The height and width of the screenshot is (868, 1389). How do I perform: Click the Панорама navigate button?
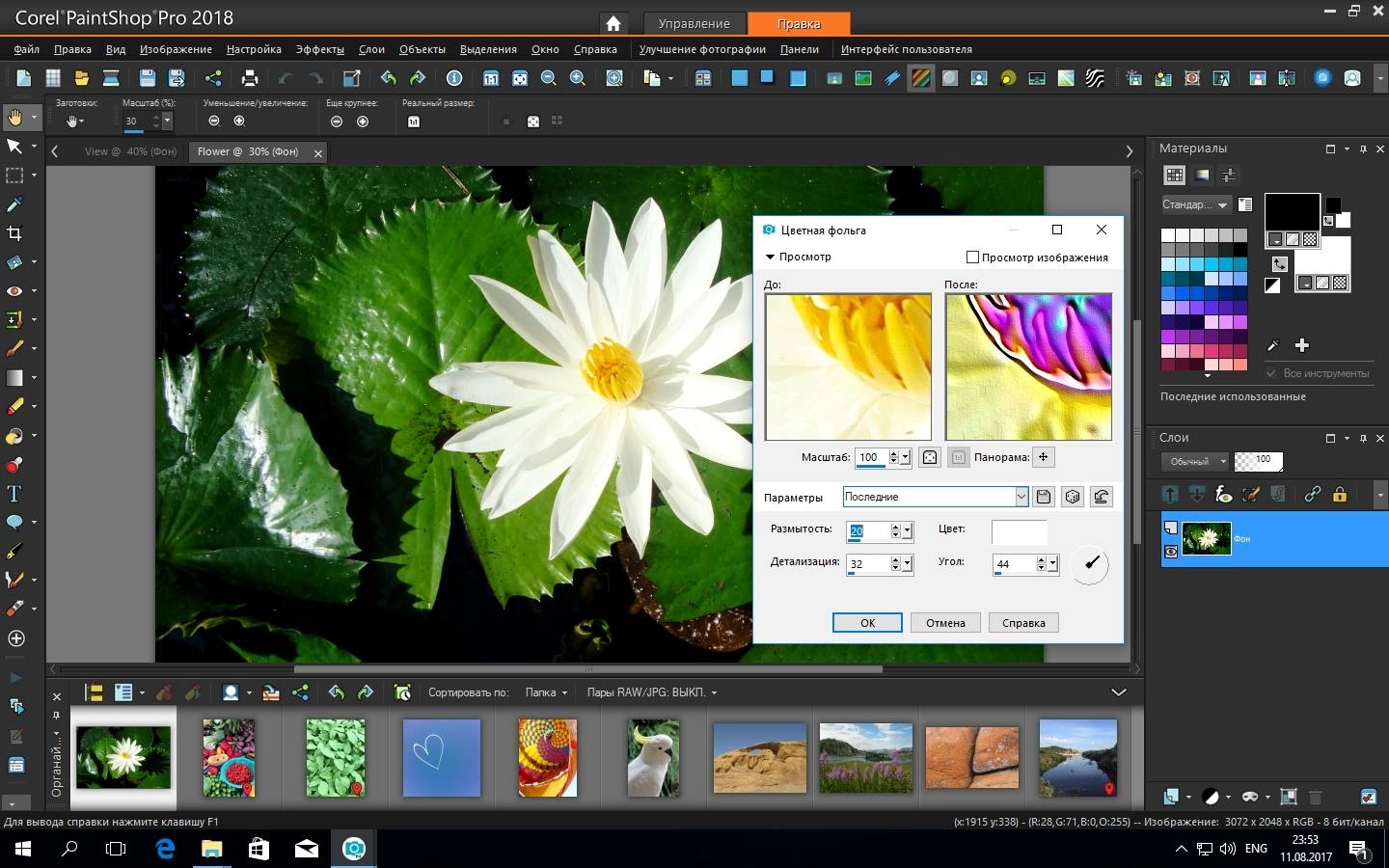pos(1044,457)
